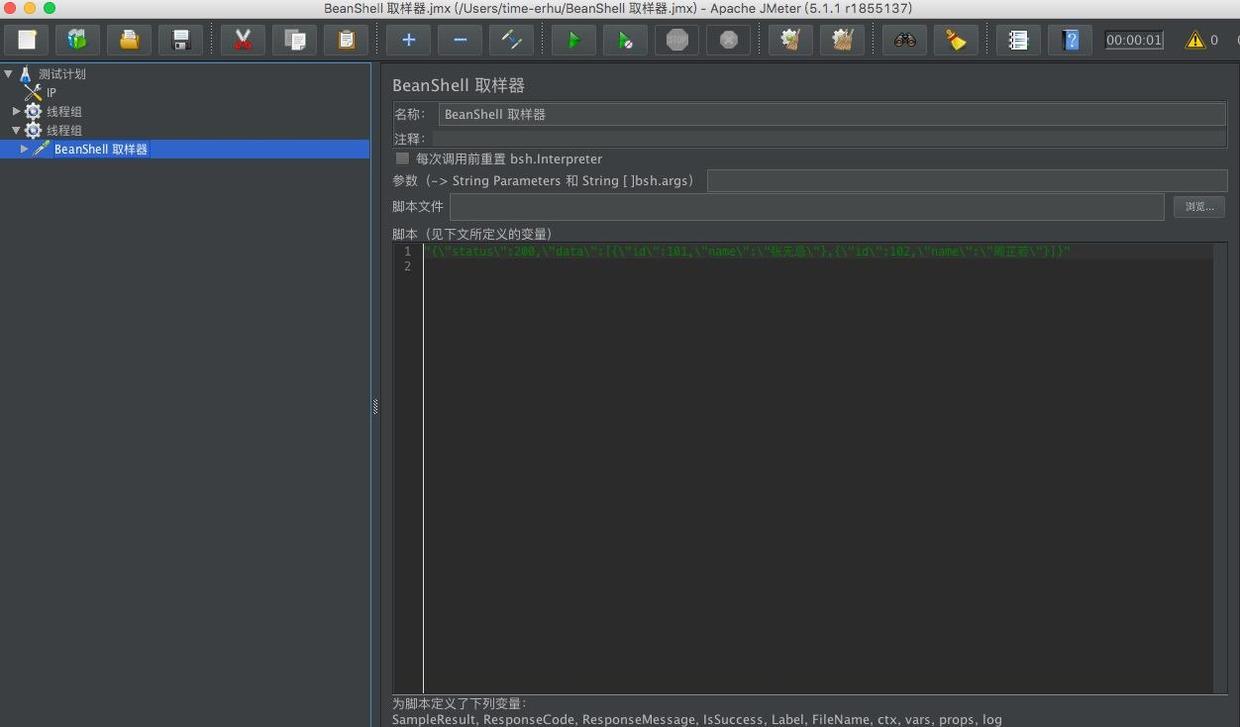
Task: Click the Open file folder icon
Action: click(129, 40)
